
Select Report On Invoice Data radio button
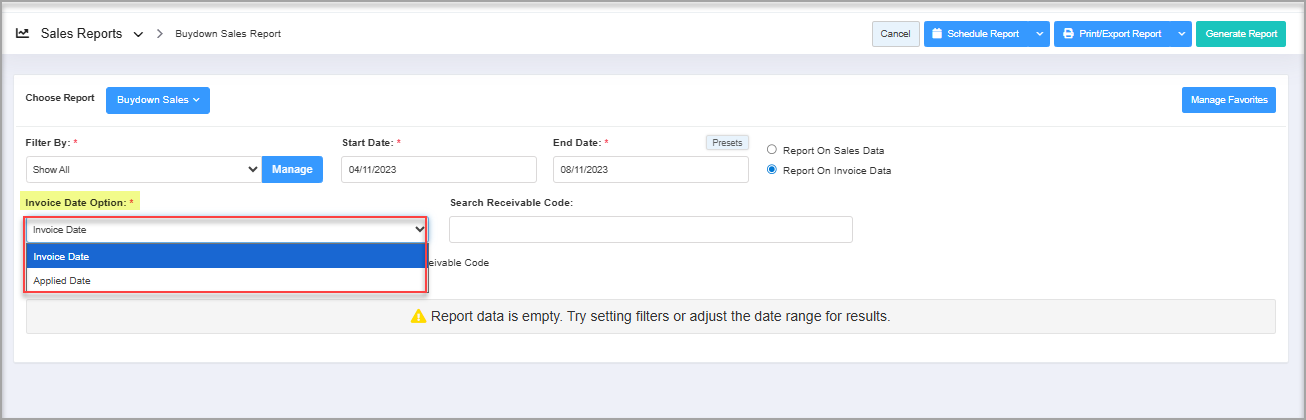[771, 170]
